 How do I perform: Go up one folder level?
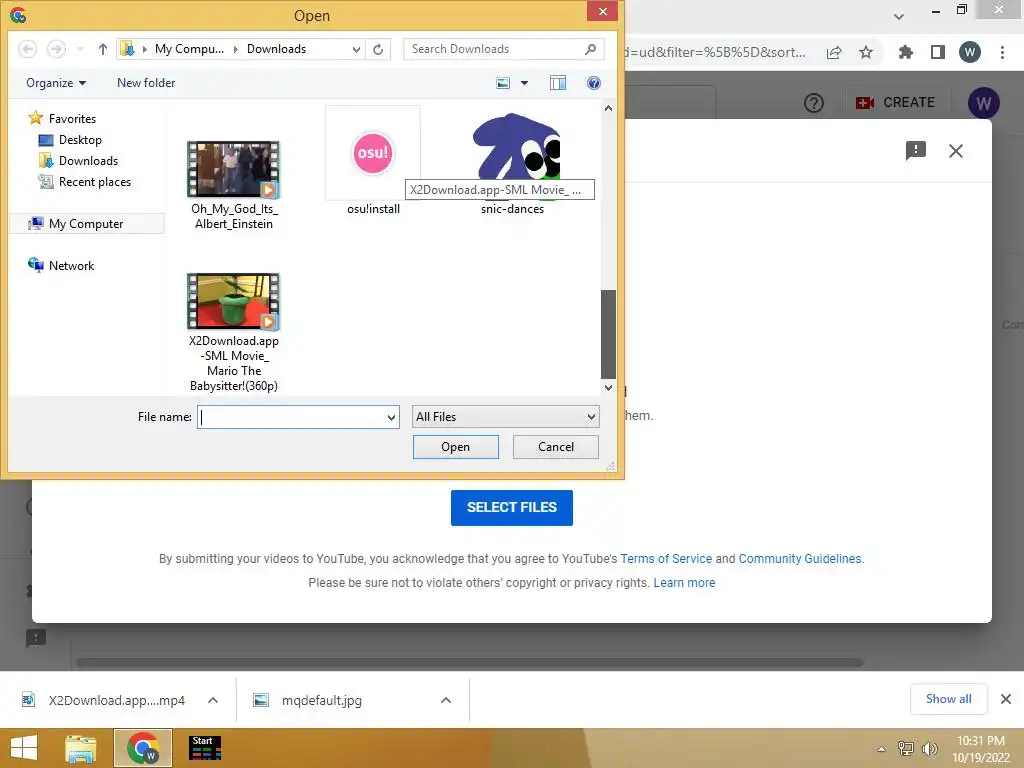click(x=103, y=49)
